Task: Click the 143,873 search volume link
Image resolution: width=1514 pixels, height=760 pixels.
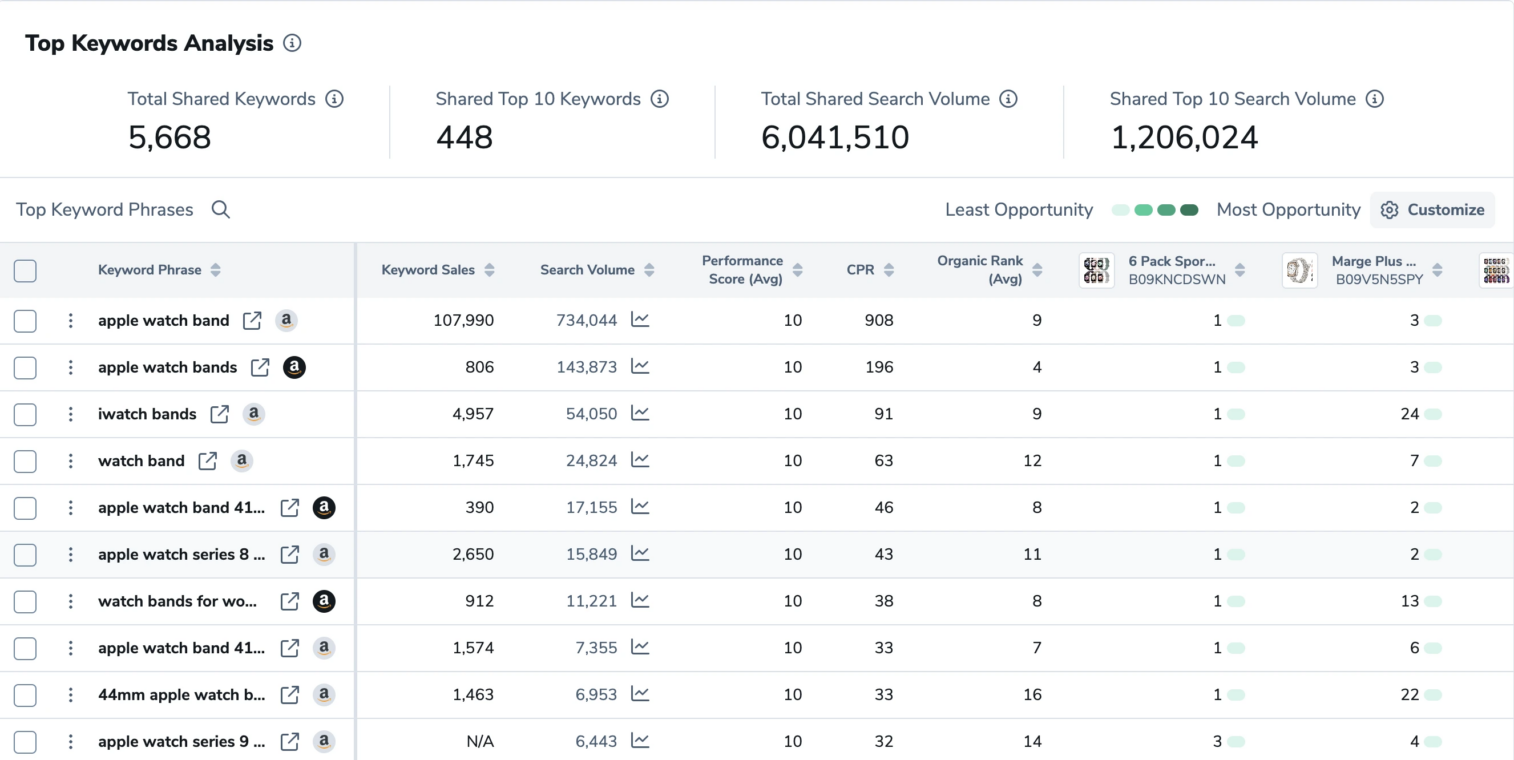Action: [x=587, y=367]
